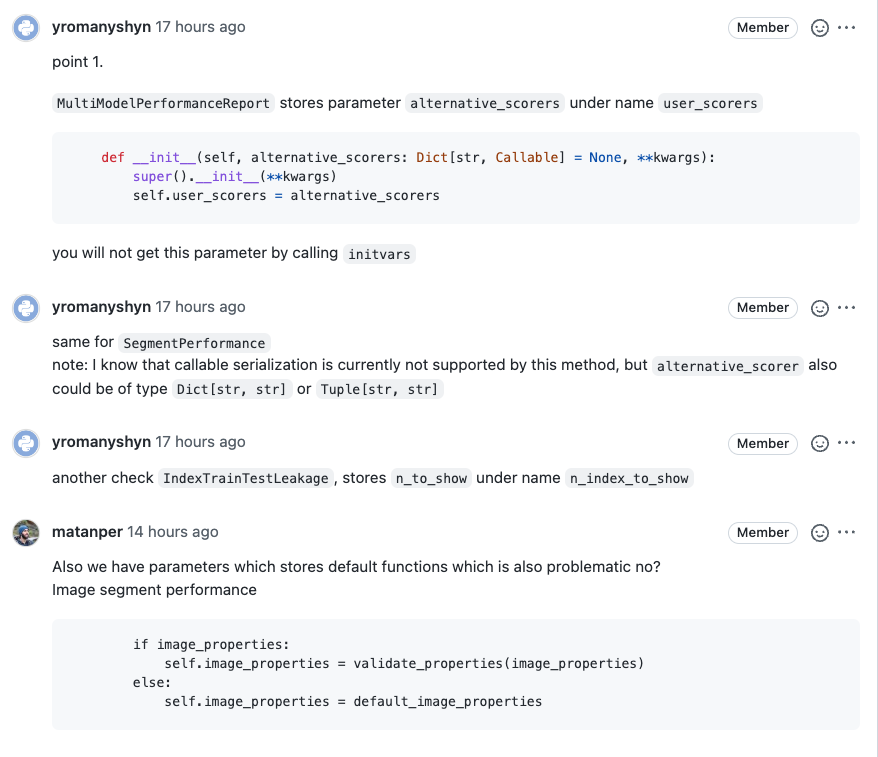The height and width of the screenshot is (757, 878).
Task: Click 'MultiModelPerformanceReport' inline code
Action: click(164, 103)
